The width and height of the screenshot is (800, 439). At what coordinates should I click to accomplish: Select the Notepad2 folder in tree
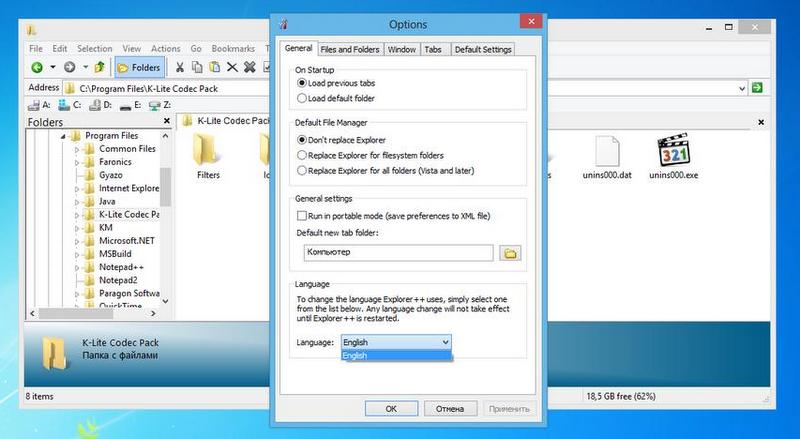tap(118, 280)
